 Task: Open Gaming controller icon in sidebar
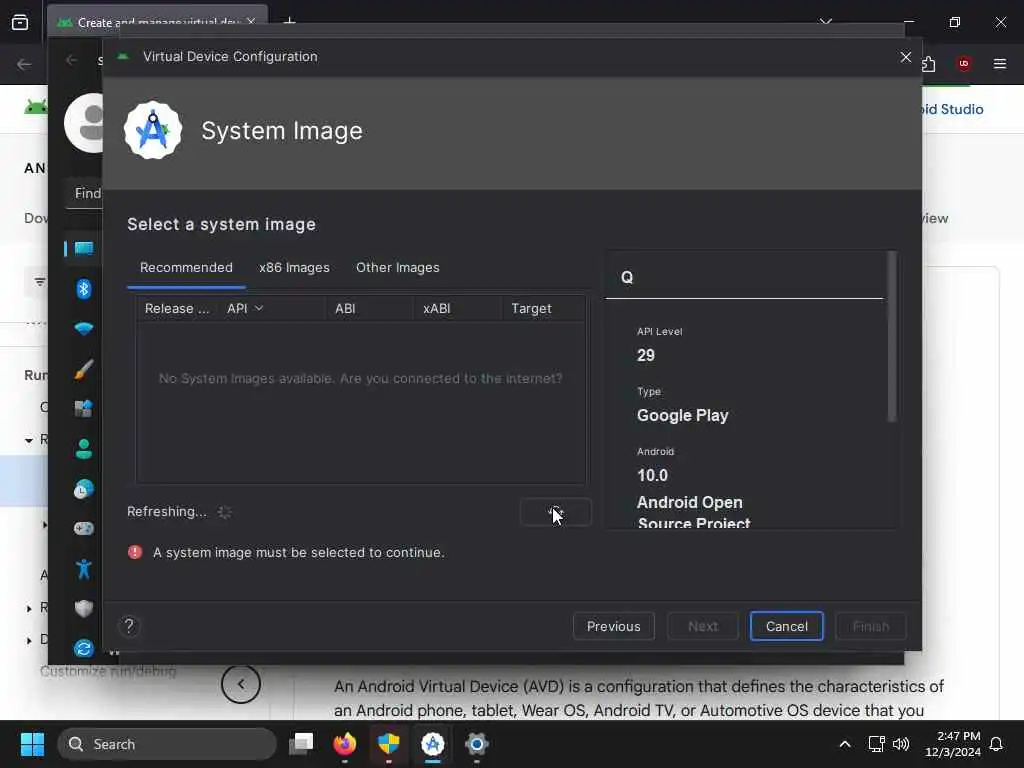[84, 528]
